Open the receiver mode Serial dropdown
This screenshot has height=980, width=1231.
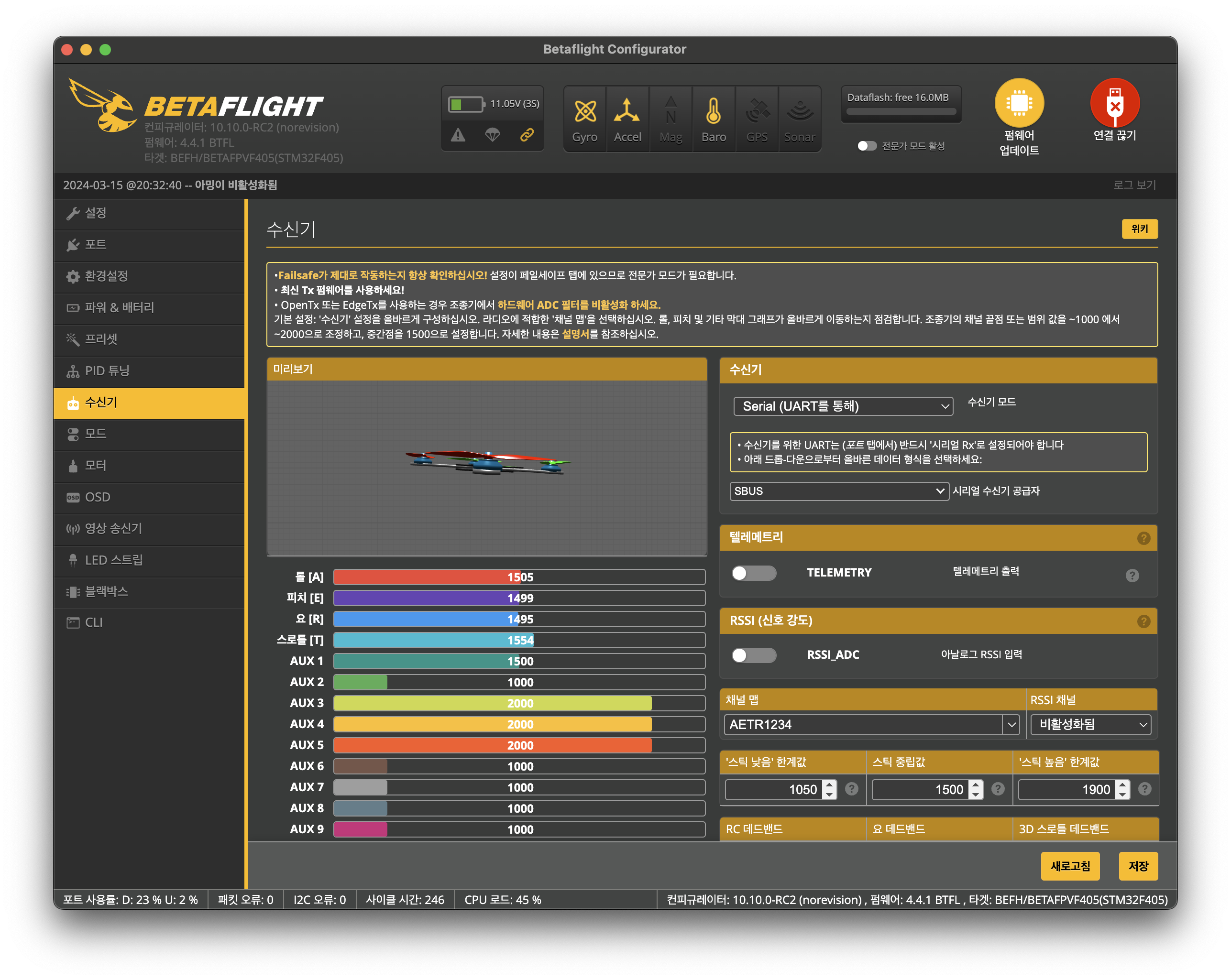pyautogui.click(x=843, y=406)
